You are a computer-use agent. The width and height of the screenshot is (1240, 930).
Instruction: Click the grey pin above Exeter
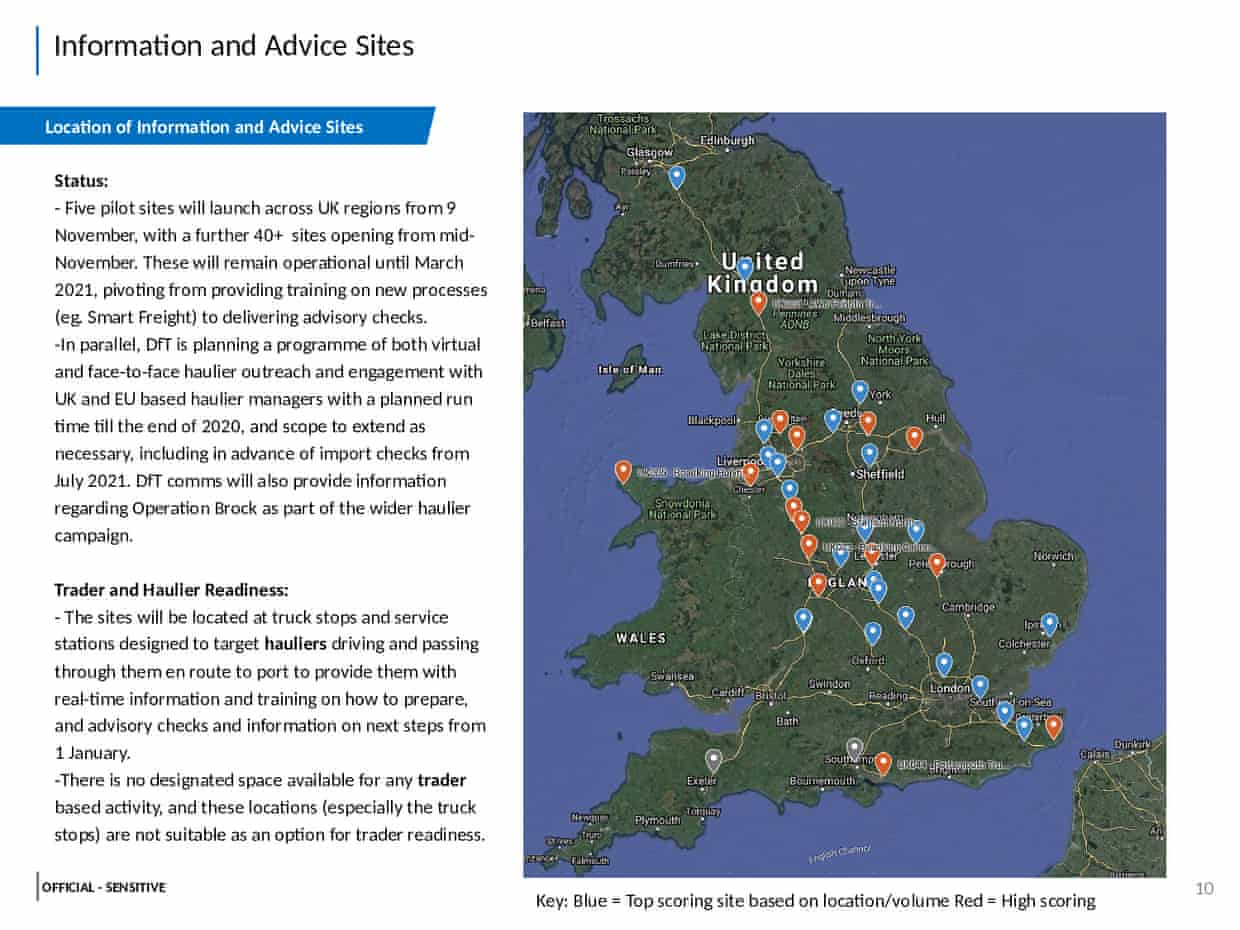[713, 759]
